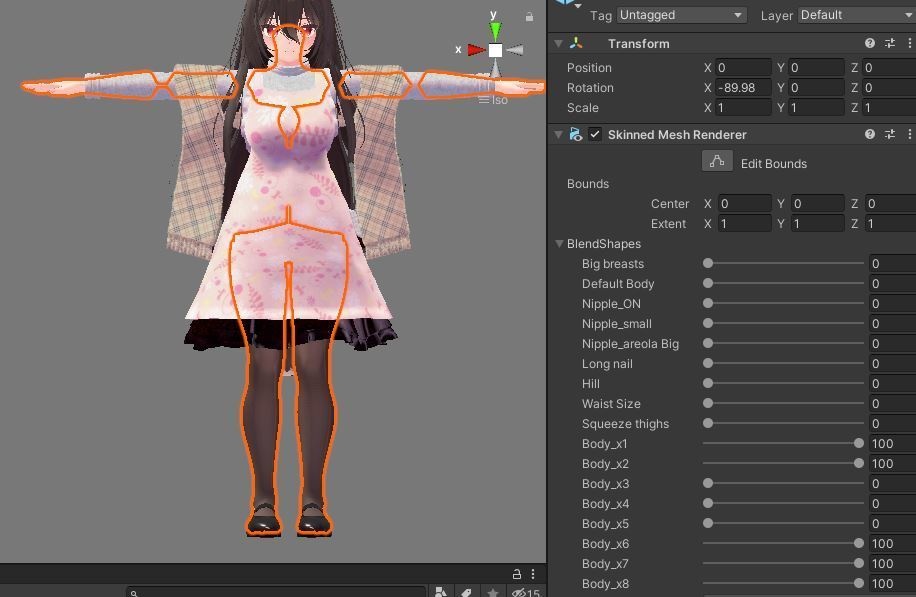916x597 pixels.
Task: Enable the Skinned Mesh Renderer component
Action: click(593, 134)
